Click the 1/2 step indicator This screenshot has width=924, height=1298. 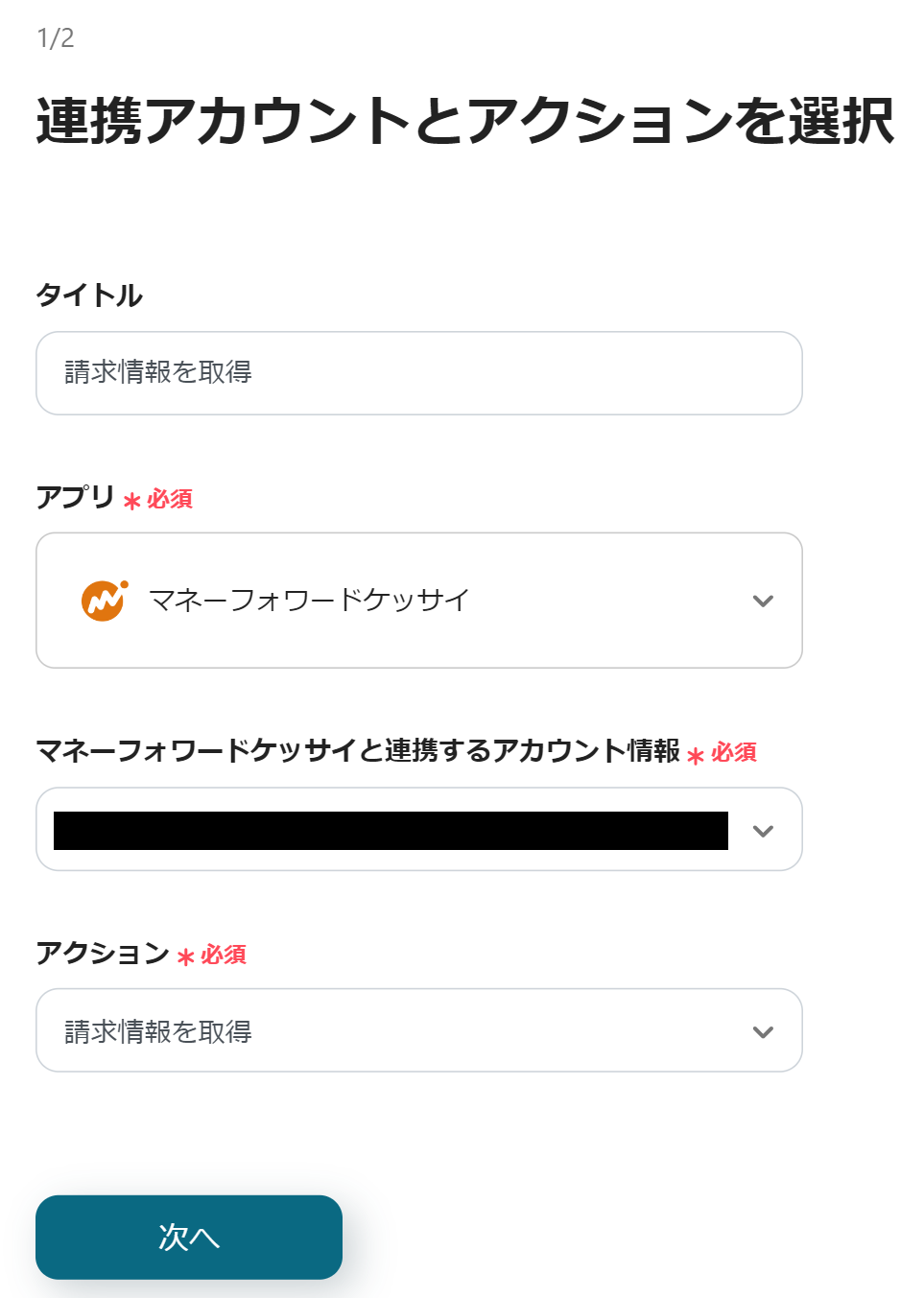(55, 38)
